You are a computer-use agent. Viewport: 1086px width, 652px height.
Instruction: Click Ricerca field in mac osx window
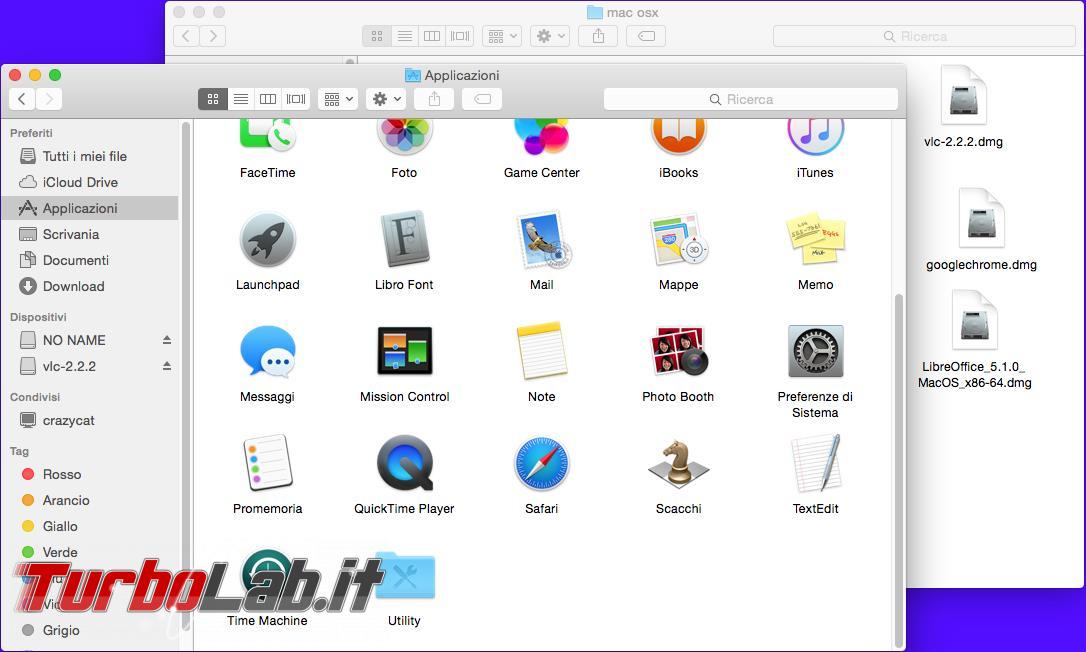924,36
